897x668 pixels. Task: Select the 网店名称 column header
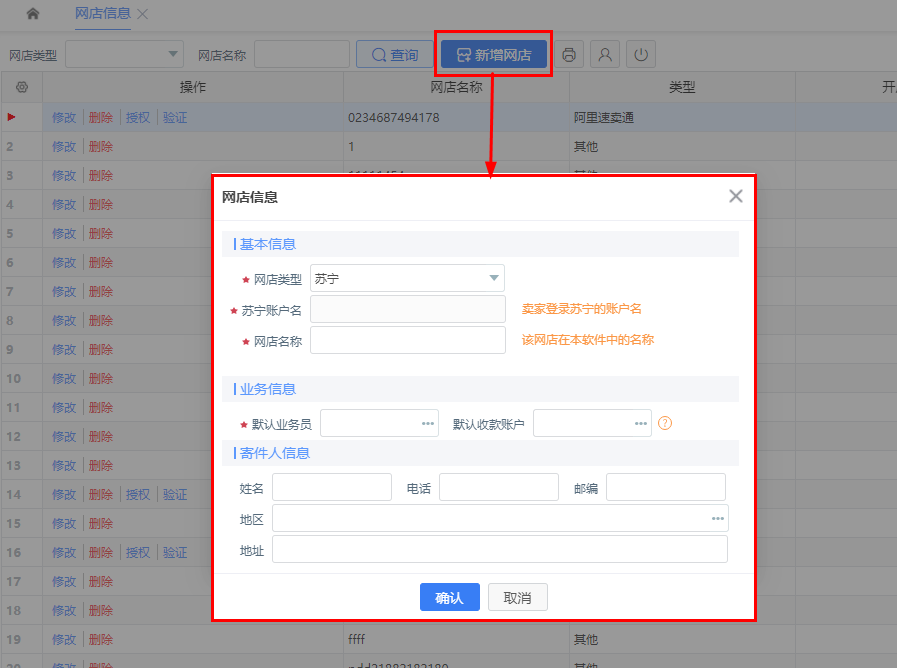coord(457,87)
